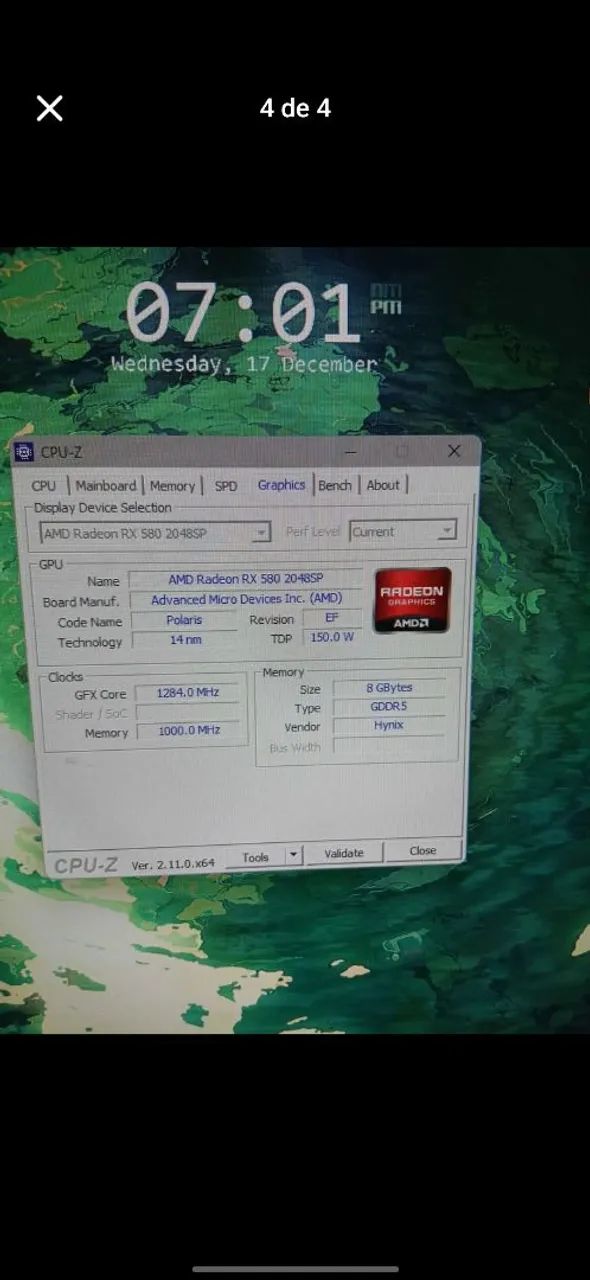Click the TDP 150.0 W value
Screen dimensions: 590x1280
tap(332, 637)
